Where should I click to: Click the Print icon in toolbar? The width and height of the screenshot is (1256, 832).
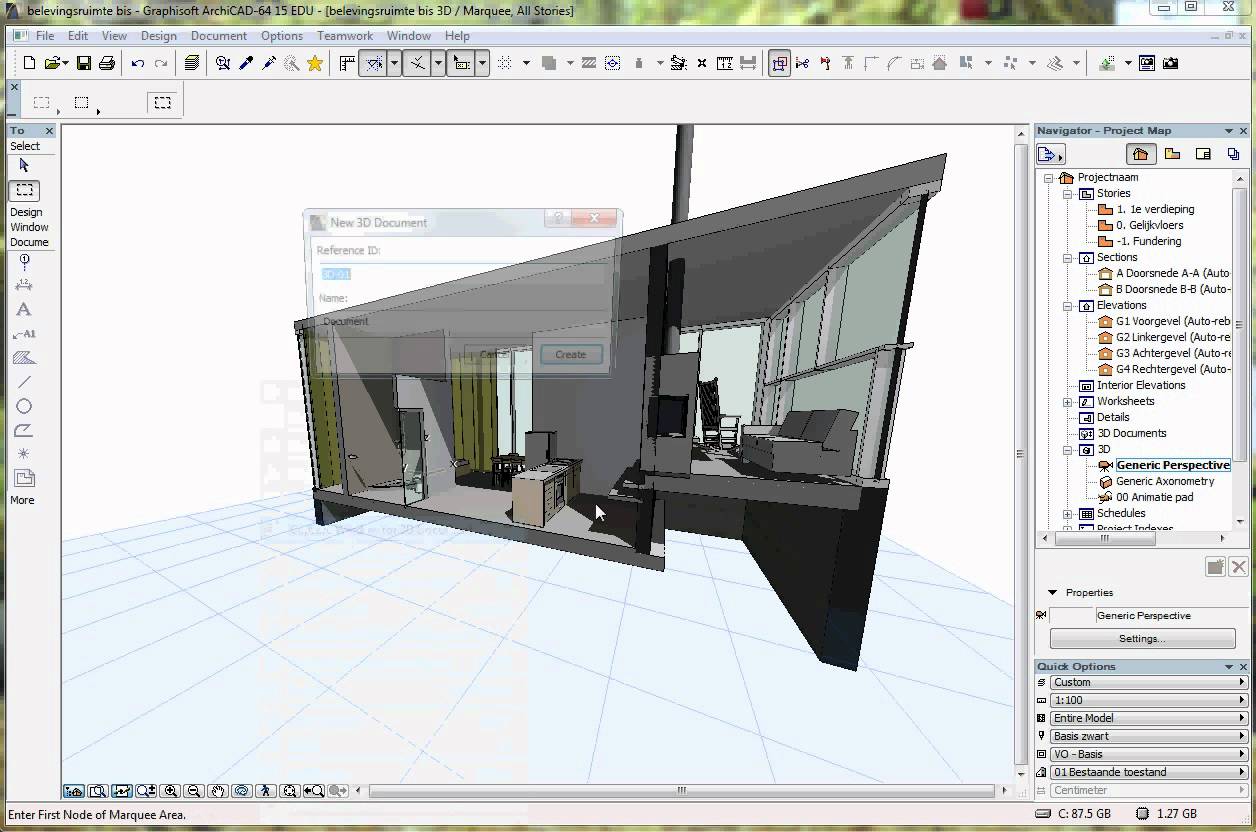[107, 63]
